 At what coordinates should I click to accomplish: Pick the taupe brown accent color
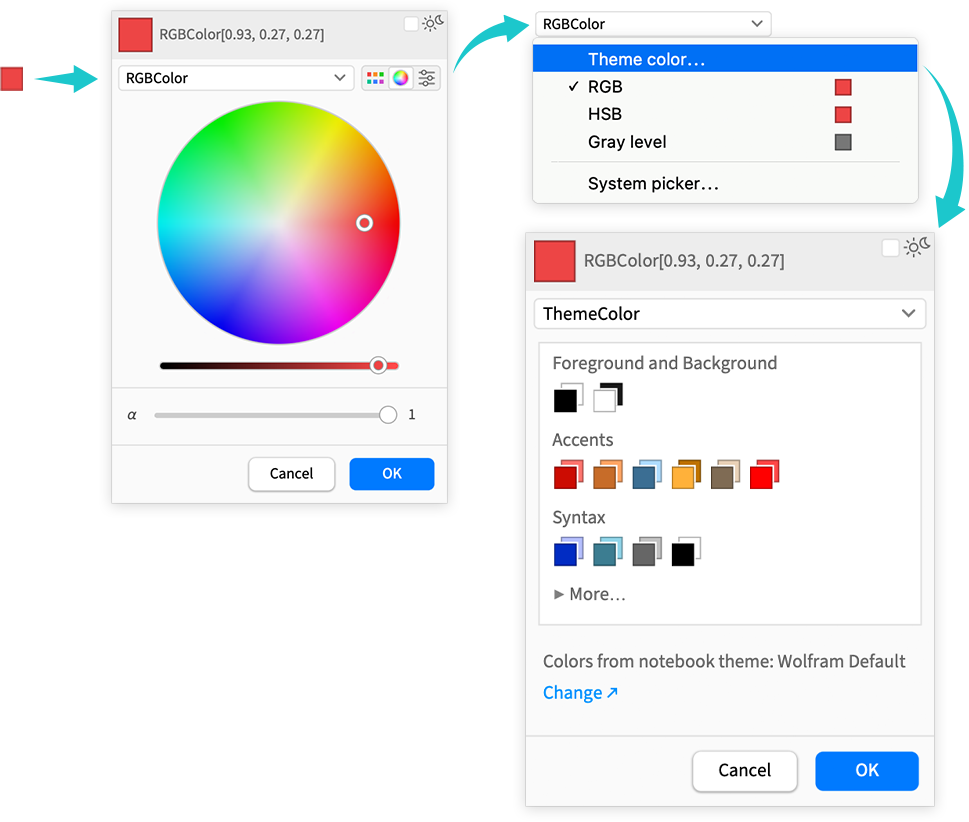click(x=725, y=475)
